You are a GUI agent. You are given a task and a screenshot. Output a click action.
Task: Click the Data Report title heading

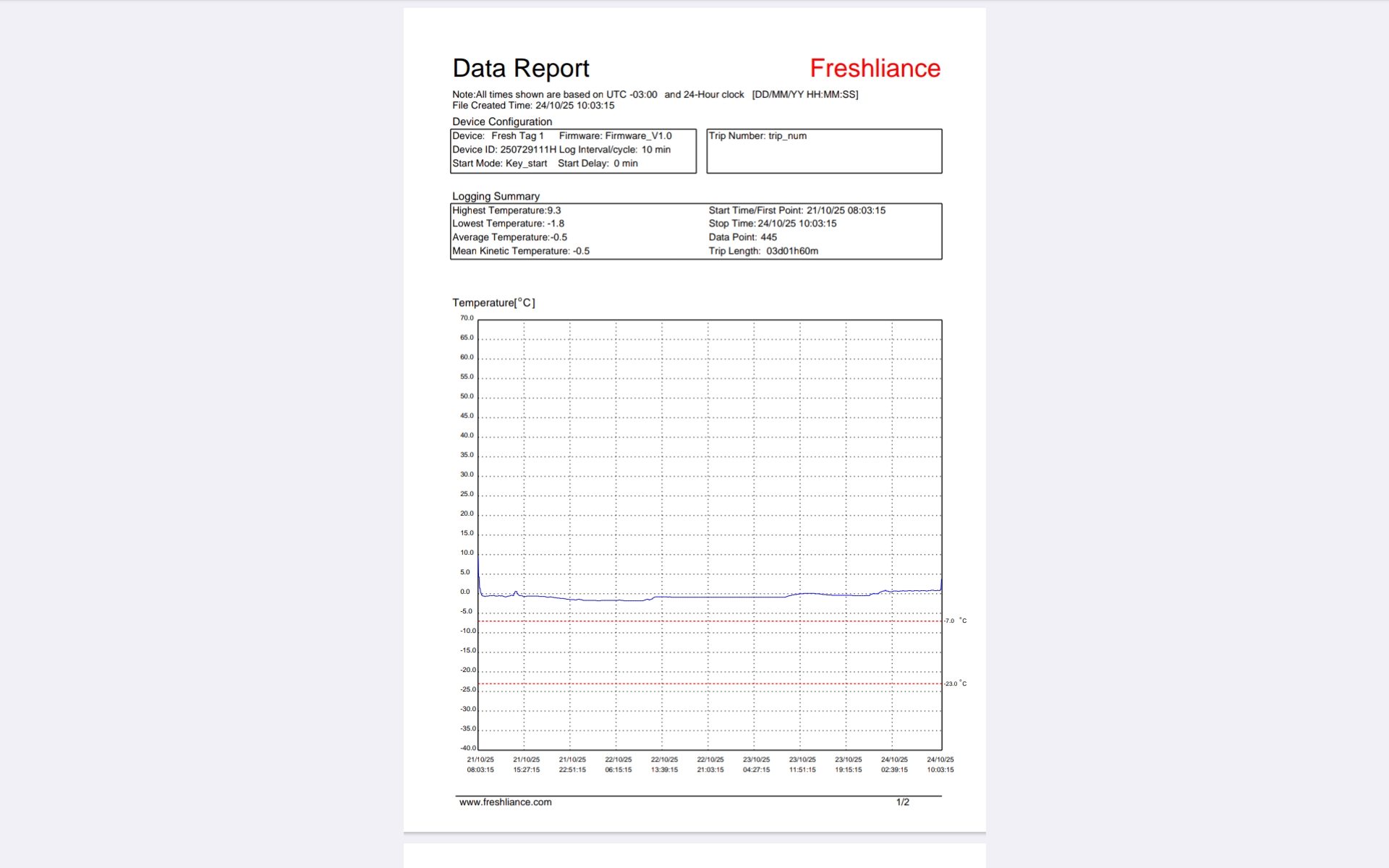click(520, 69)
